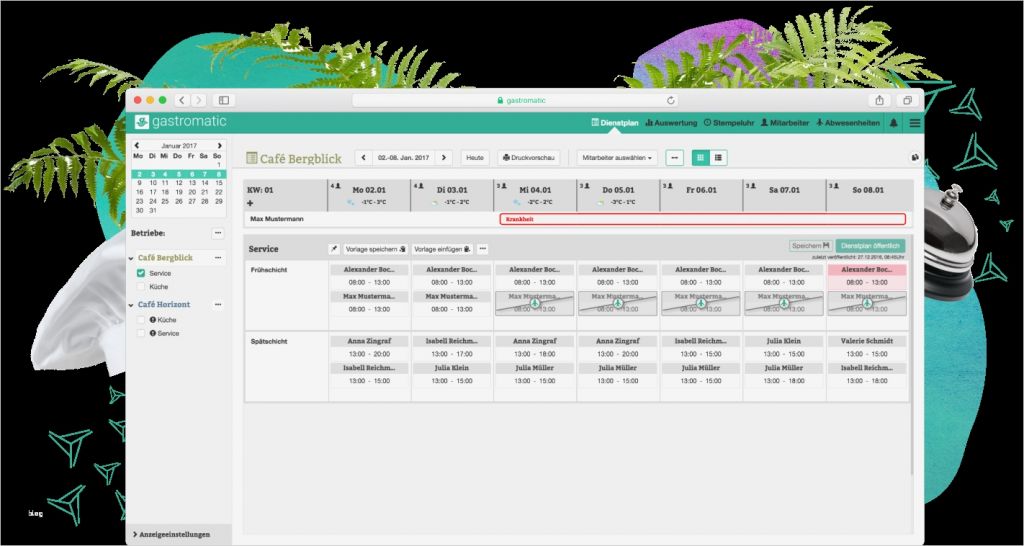This screenshot has width=1024, height=546.
Task: Open the hamburger menu in header
Action: (x=915, y=123)
